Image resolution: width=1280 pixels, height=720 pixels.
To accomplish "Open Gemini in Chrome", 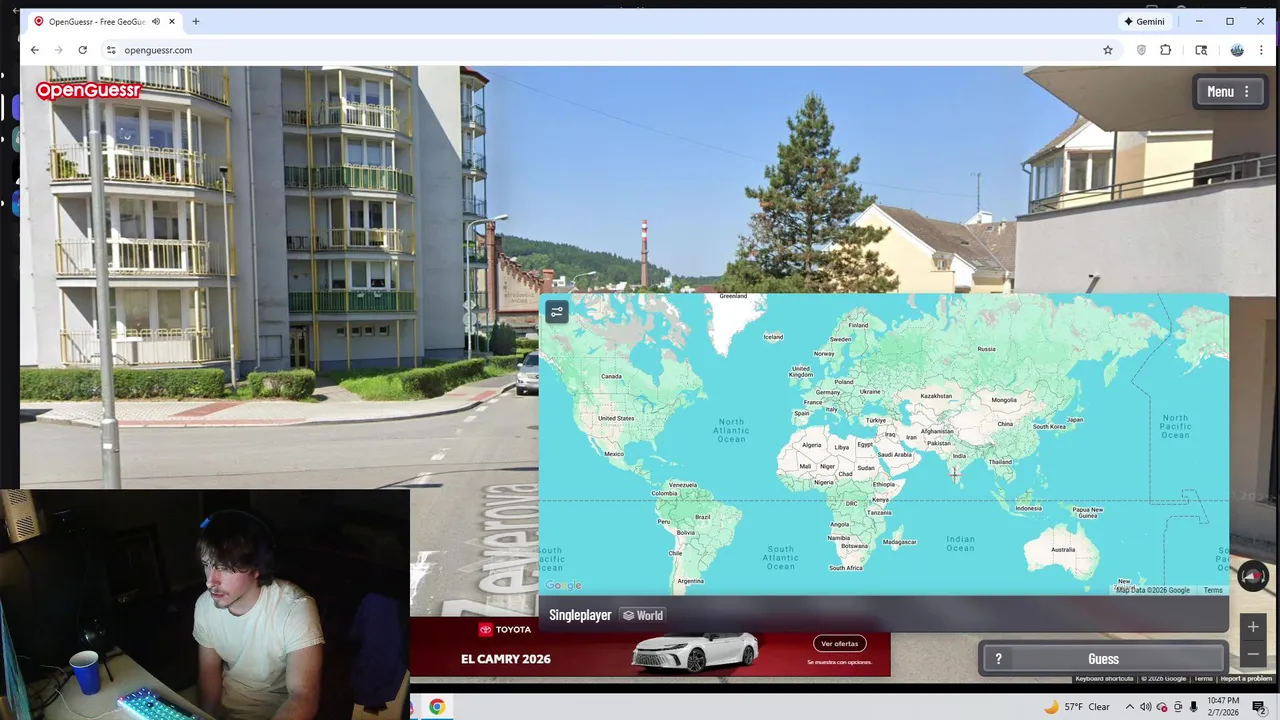I will tap(1144, 21).
